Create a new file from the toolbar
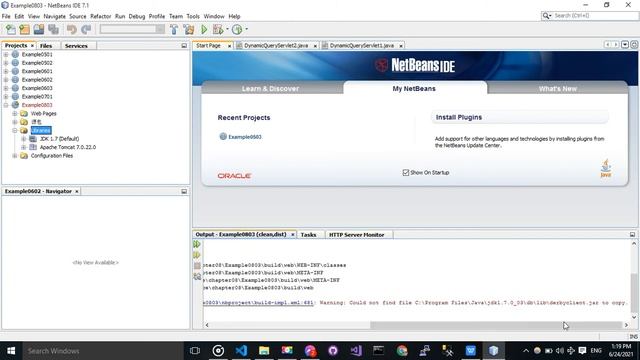 (11, 29)
